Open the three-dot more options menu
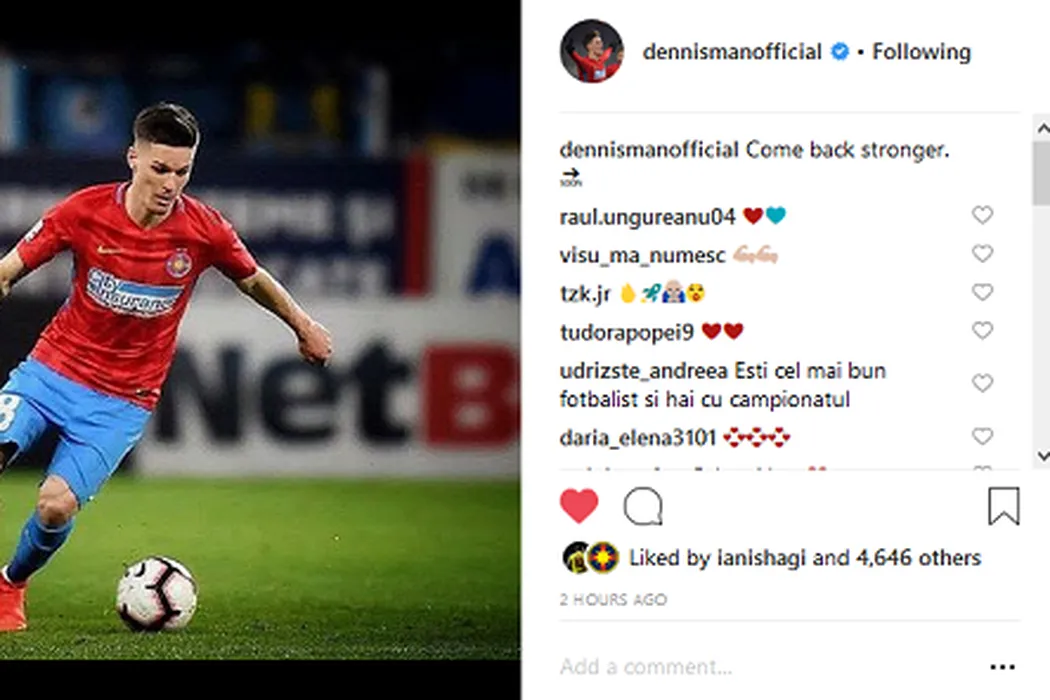The width and height of the screenshot is (1050, 700). (x=1002, y=667)
